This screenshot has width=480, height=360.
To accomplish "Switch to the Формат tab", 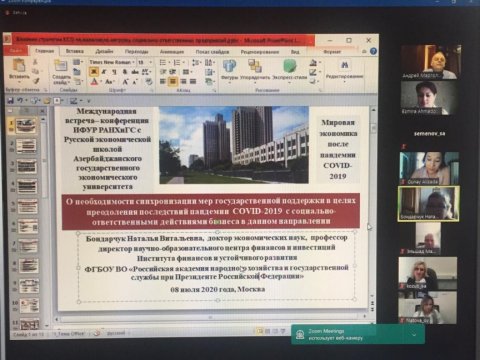I will click(x=332, y=52).
